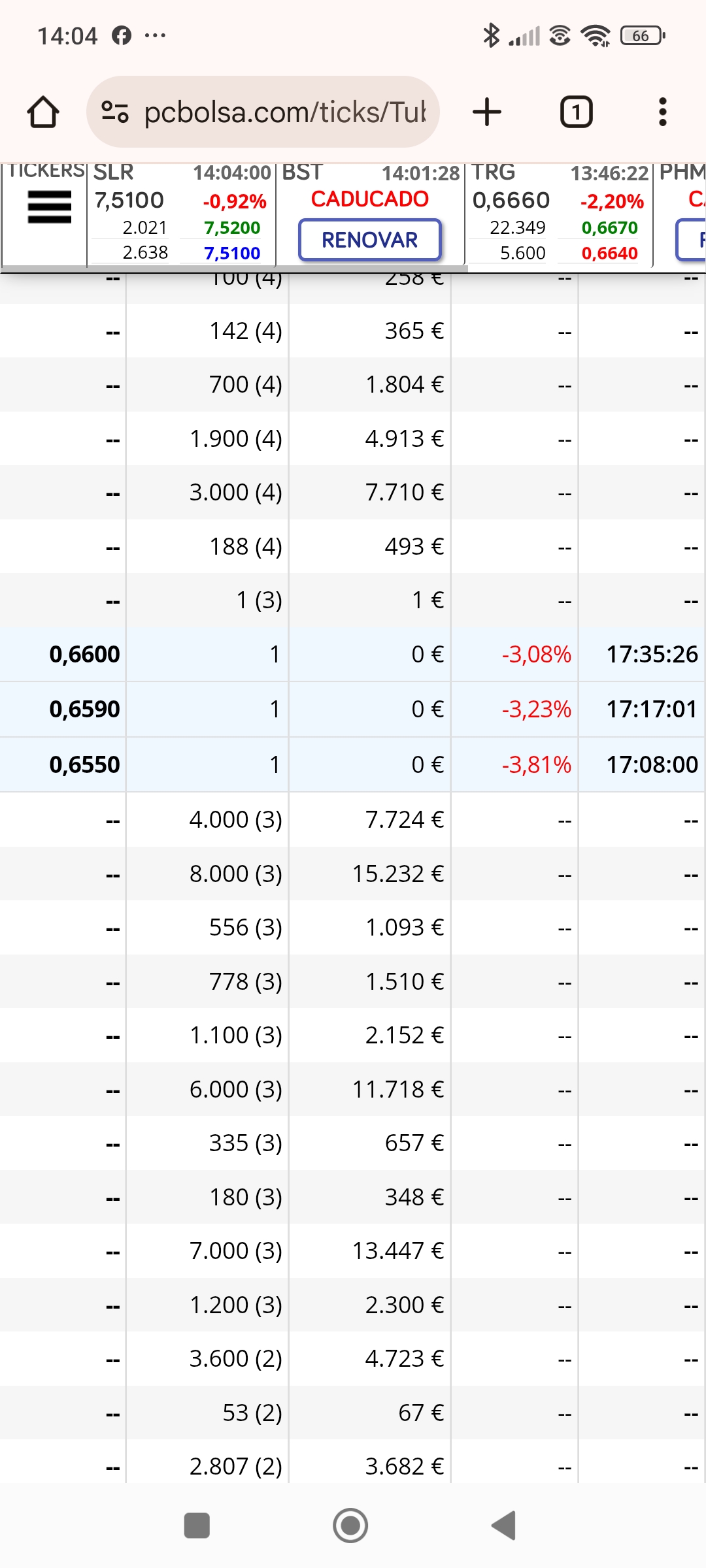This screenshot has width=706, height=1568.
Task: Tap Android recent apps square
Action: click(197, 1526)
